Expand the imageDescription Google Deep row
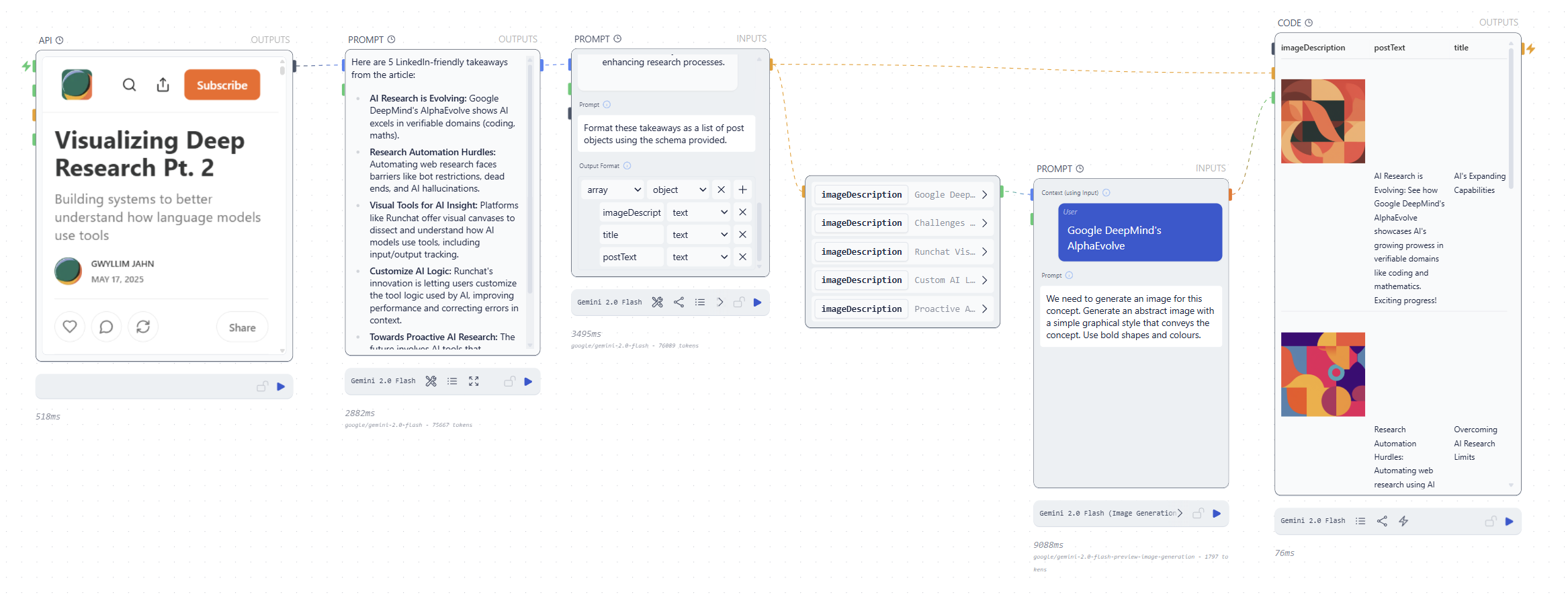Image resolution: width=1568 pixels, height=603 pixels. [984, 195]
